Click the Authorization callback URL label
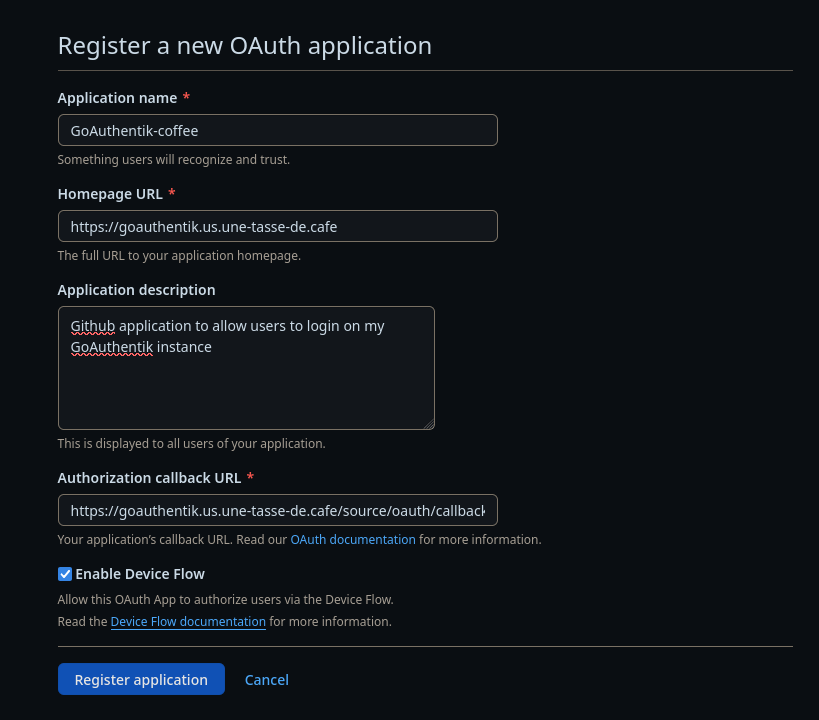 tap(149, 478)
